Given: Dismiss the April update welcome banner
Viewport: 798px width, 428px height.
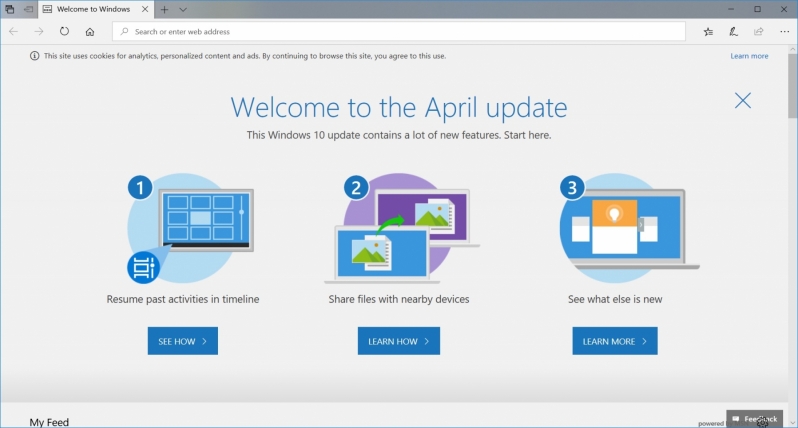Looking at the screenshot, I should 743,100.
